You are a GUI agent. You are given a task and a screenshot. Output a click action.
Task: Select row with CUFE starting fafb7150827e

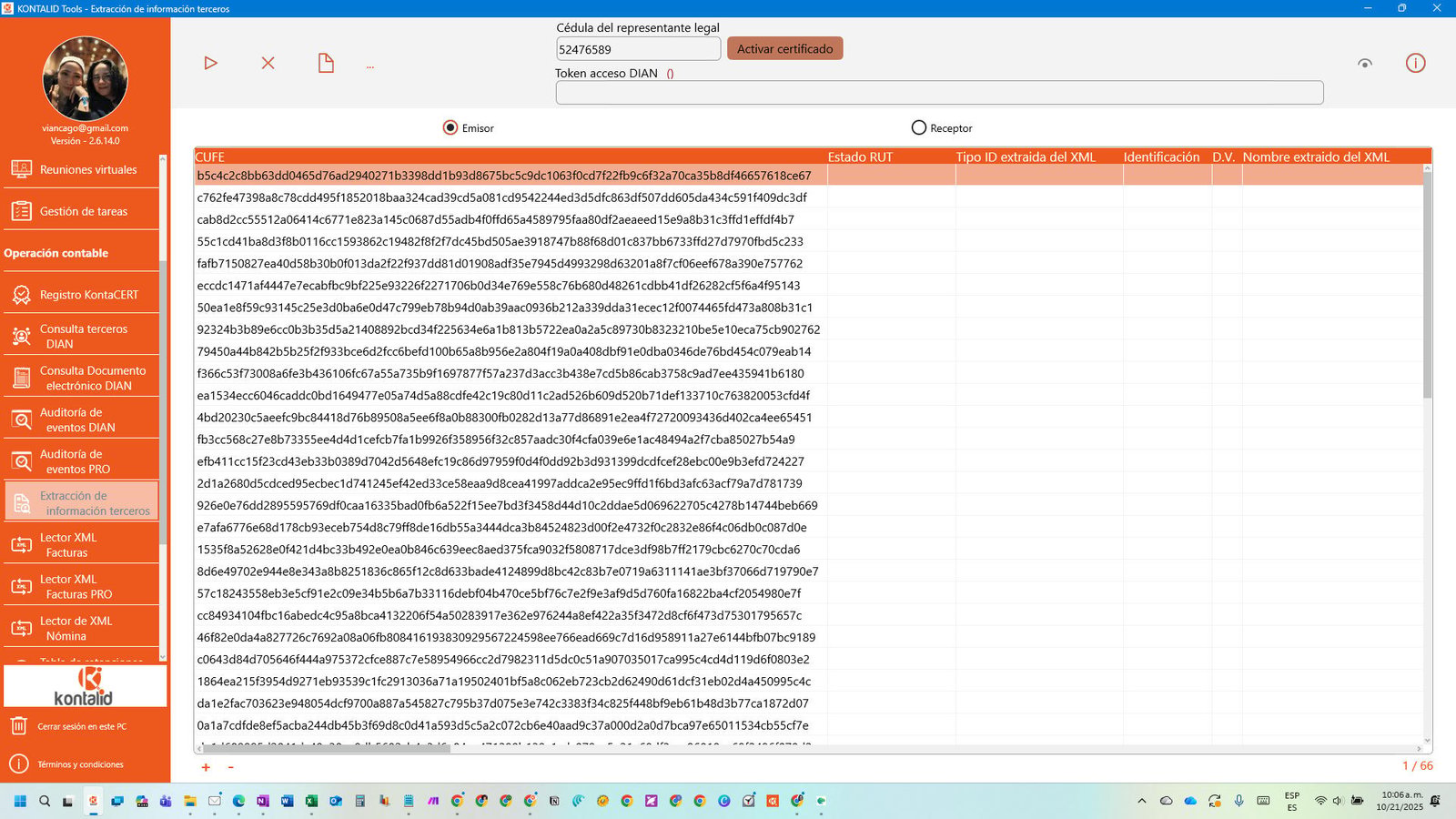click(x=809, y=263)
